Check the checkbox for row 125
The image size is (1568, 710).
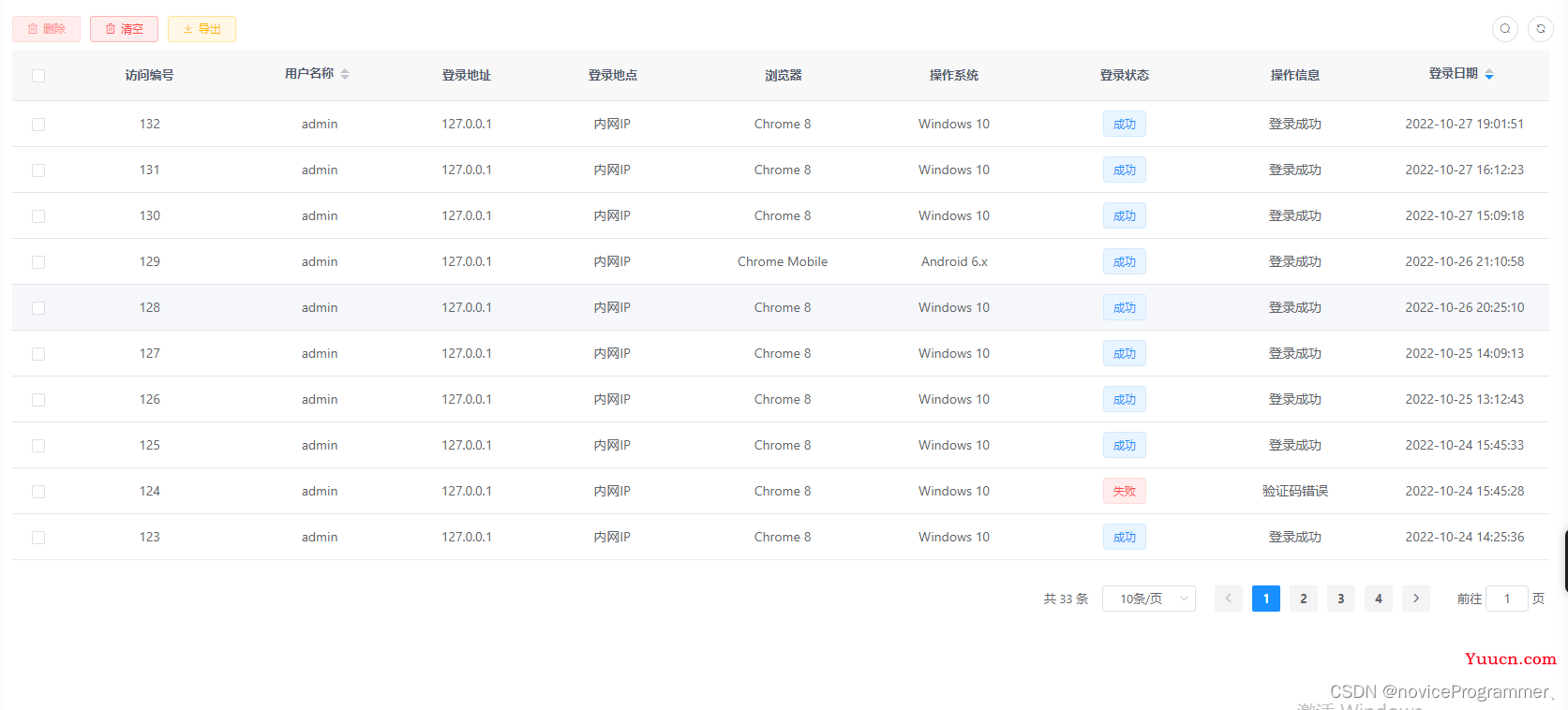[x=38, y=446]
